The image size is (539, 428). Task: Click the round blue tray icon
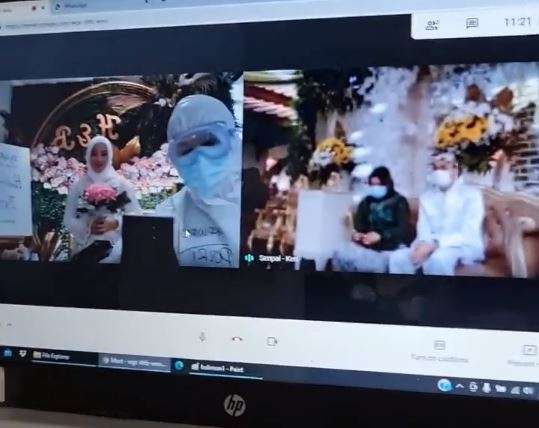click(444, 385)
